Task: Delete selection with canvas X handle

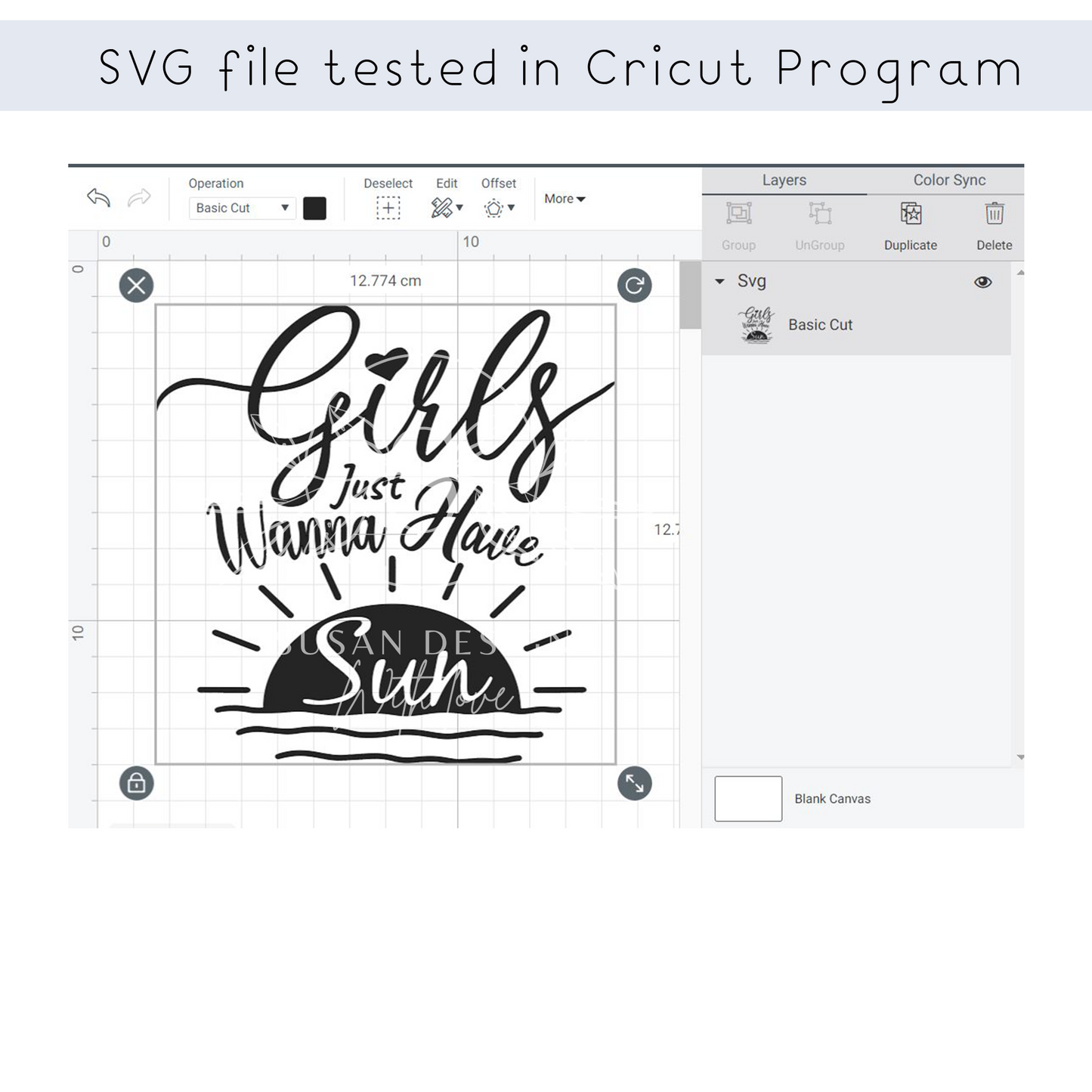Action: (137, 286)
